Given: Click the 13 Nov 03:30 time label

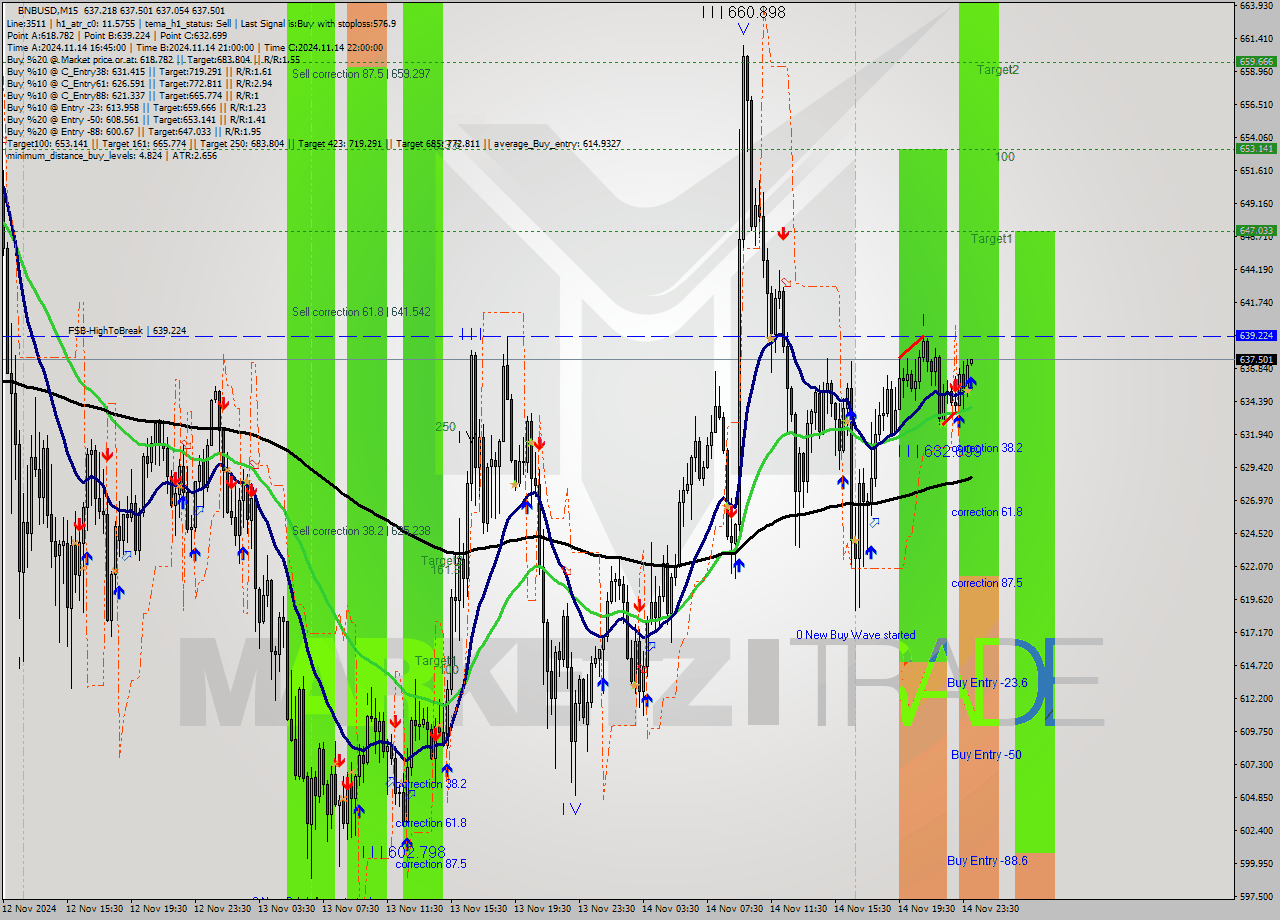Looking at the screenshot, I should tap(286, 909).
